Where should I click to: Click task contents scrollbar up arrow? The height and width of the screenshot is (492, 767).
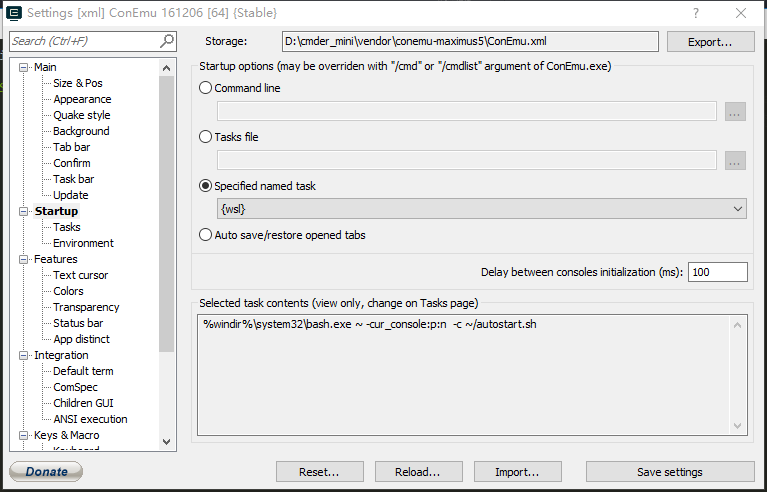[737, 325]
